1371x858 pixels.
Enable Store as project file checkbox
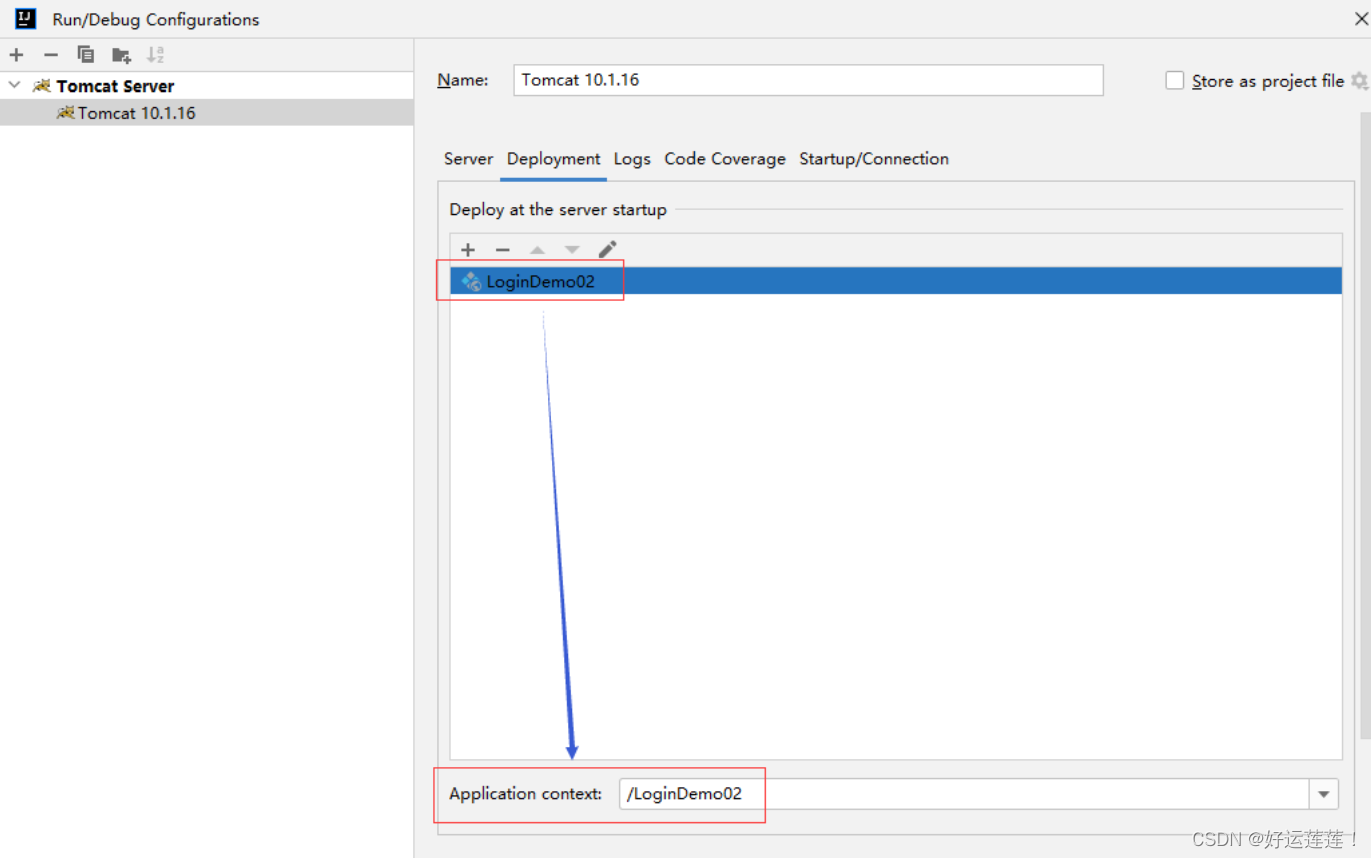pyautogui.click(x=1175, y=81)
